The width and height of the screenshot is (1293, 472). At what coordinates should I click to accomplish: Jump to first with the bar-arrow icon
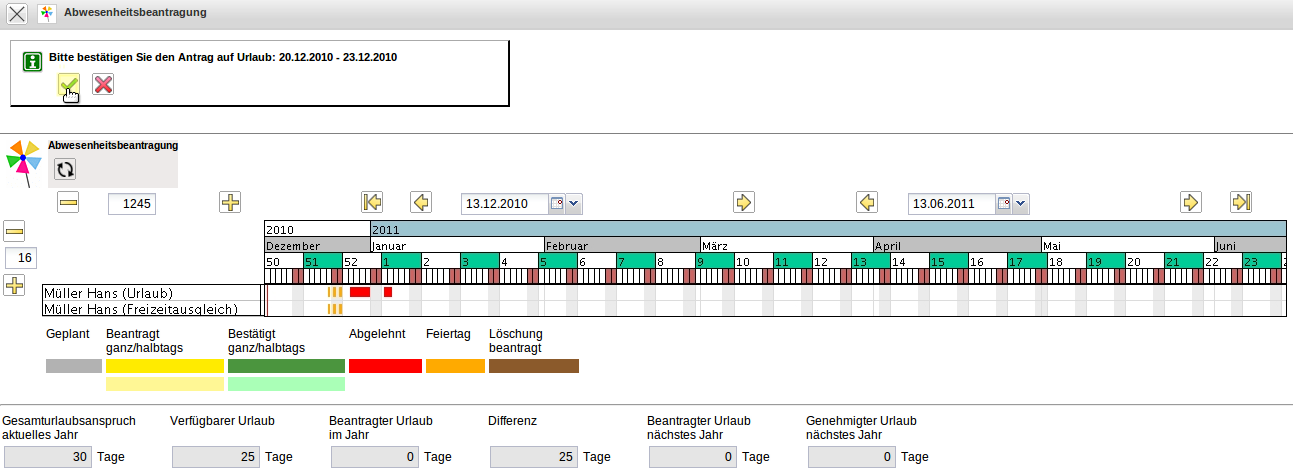tap(373, 203)
